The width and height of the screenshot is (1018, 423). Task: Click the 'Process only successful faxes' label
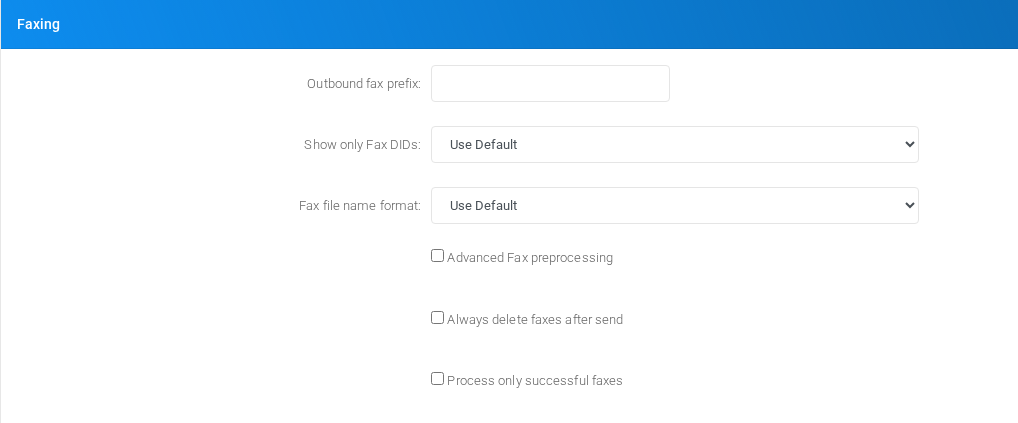point(535,381)
